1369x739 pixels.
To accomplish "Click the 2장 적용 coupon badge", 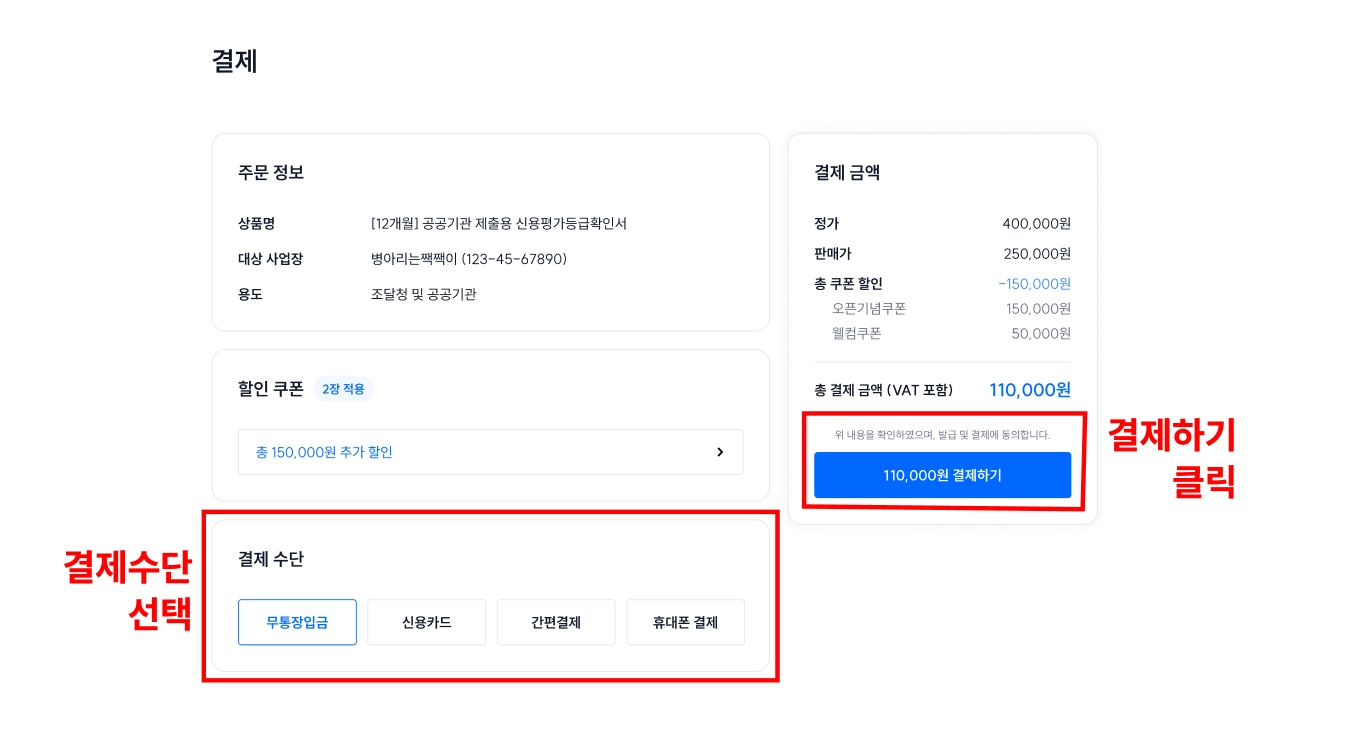I will pos(343,389).
